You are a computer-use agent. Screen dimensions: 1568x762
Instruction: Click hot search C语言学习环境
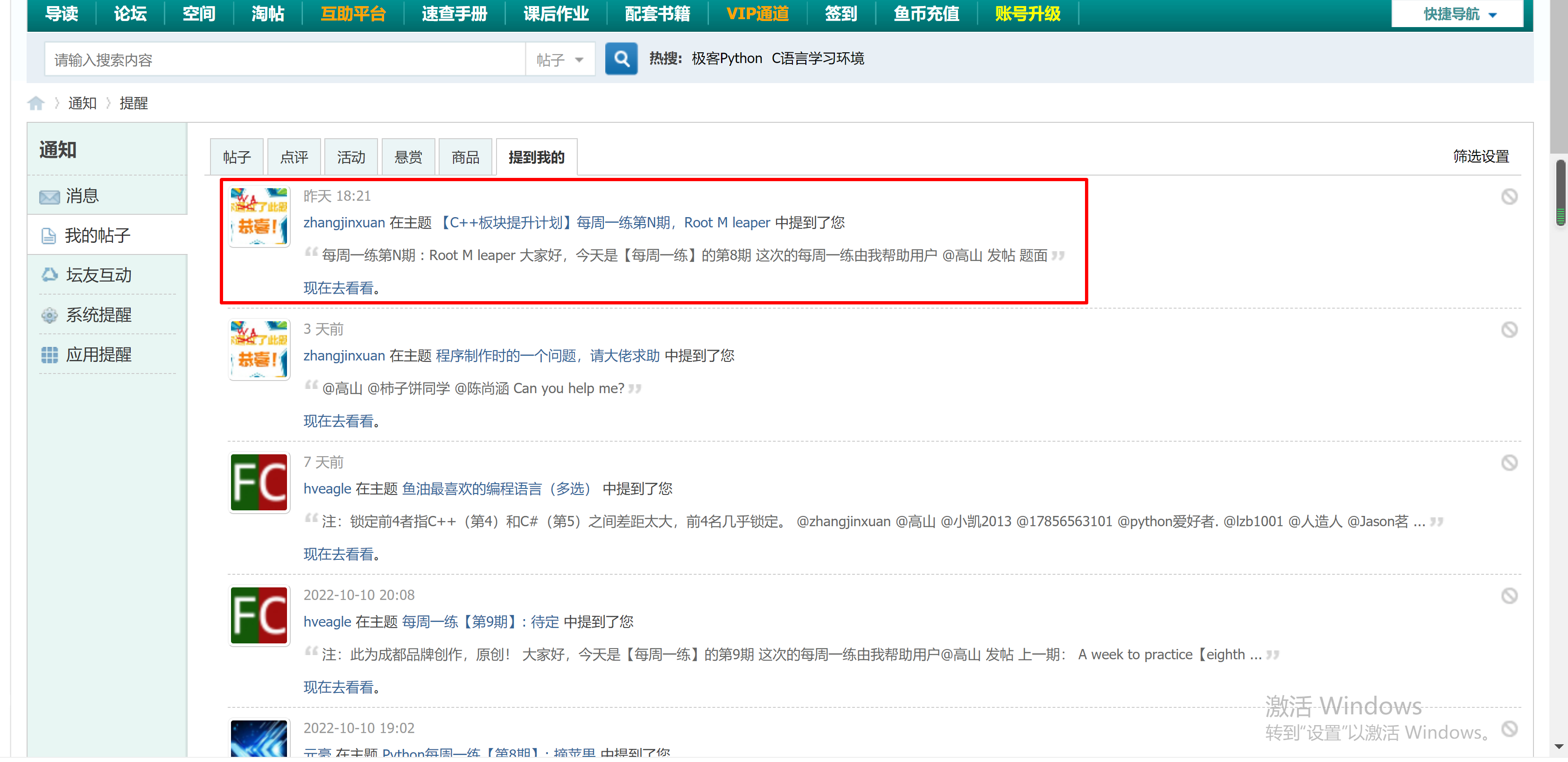pyautogui.click(x=818, y=58)
